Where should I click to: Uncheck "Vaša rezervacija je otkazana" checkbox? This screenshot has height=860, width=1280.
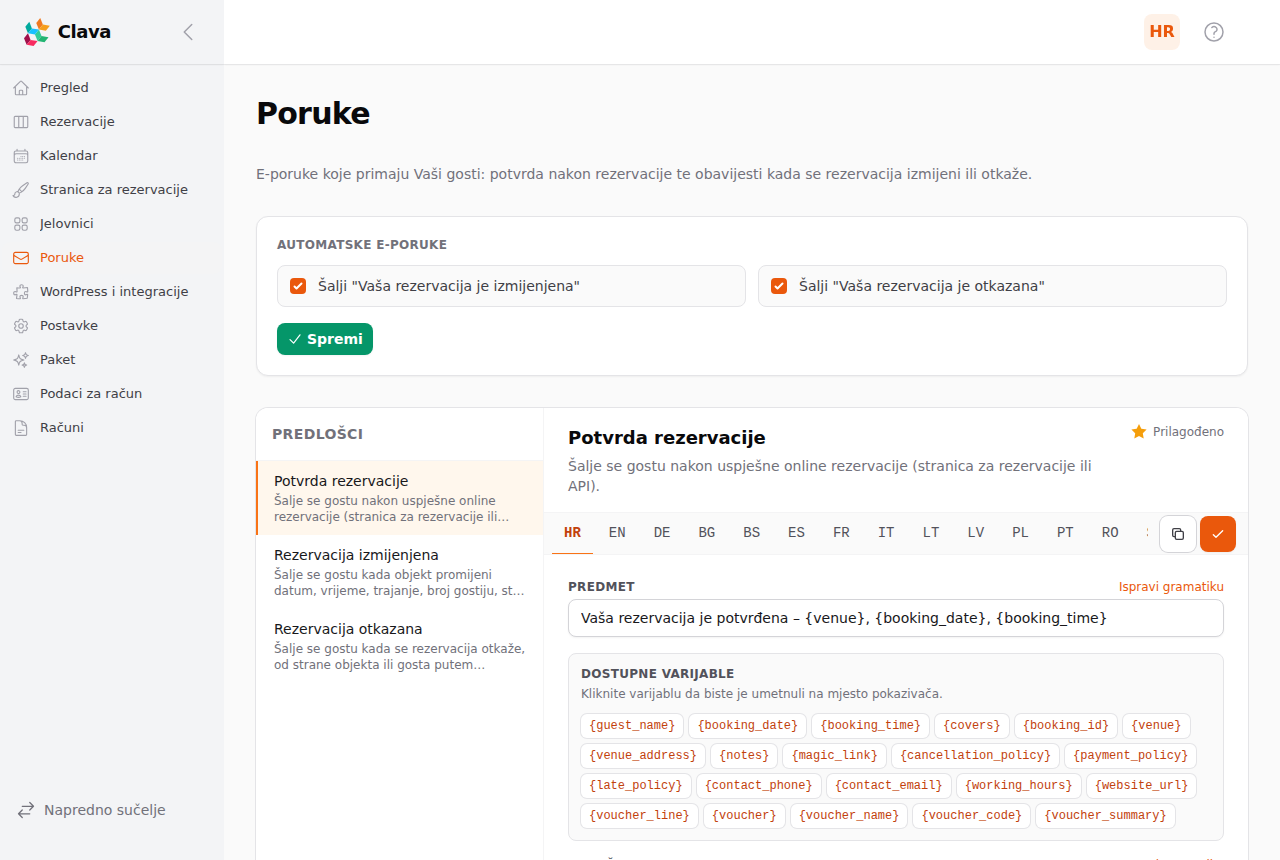point(779,286)
